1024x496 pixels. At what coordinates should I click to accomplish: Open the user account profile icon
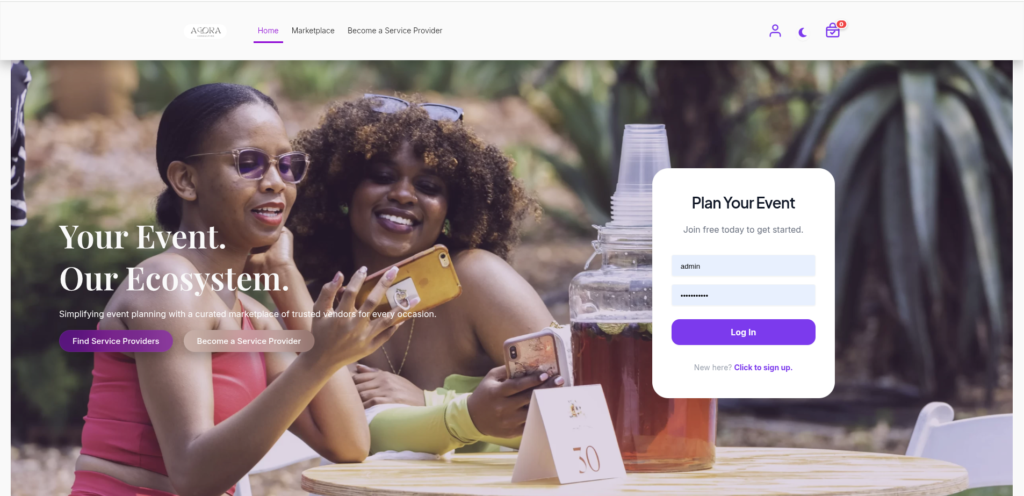[x=775, y=31]
